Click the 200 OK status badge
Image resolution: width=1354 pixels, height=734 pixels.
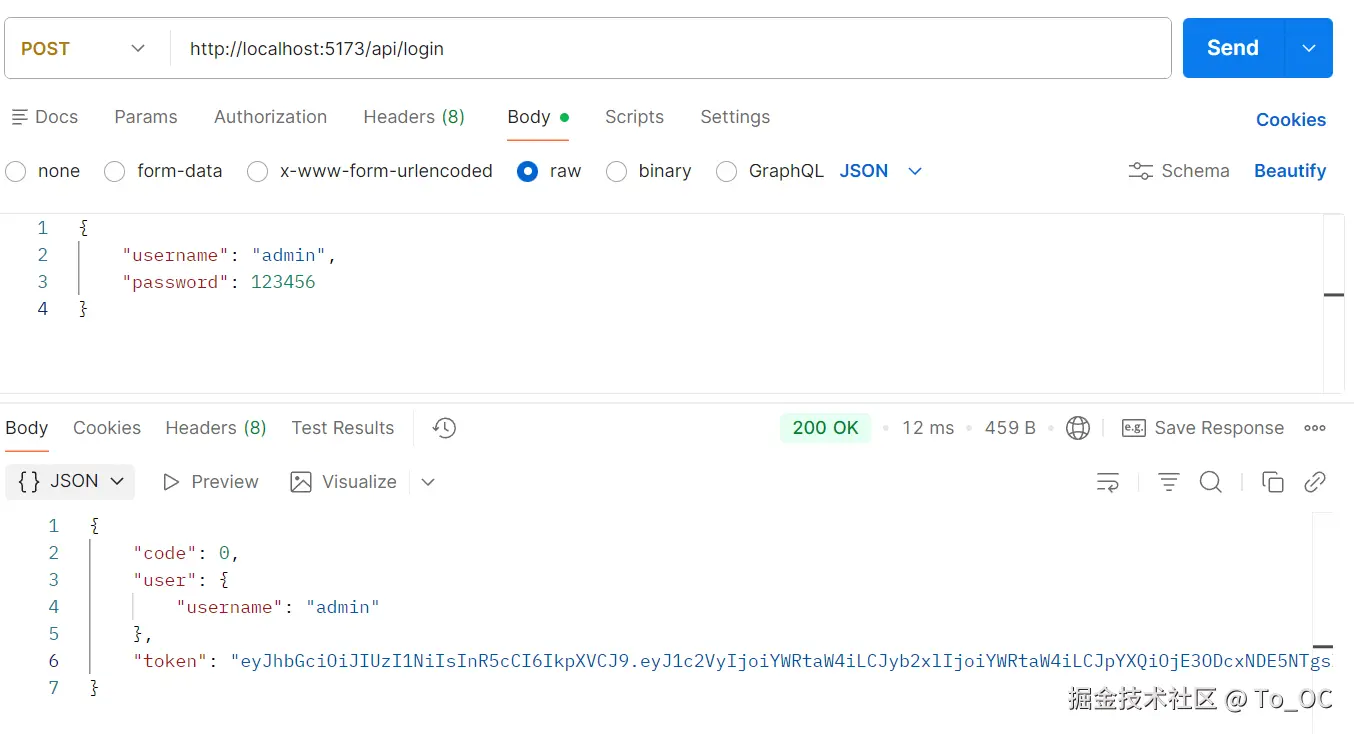click(825, 428)
